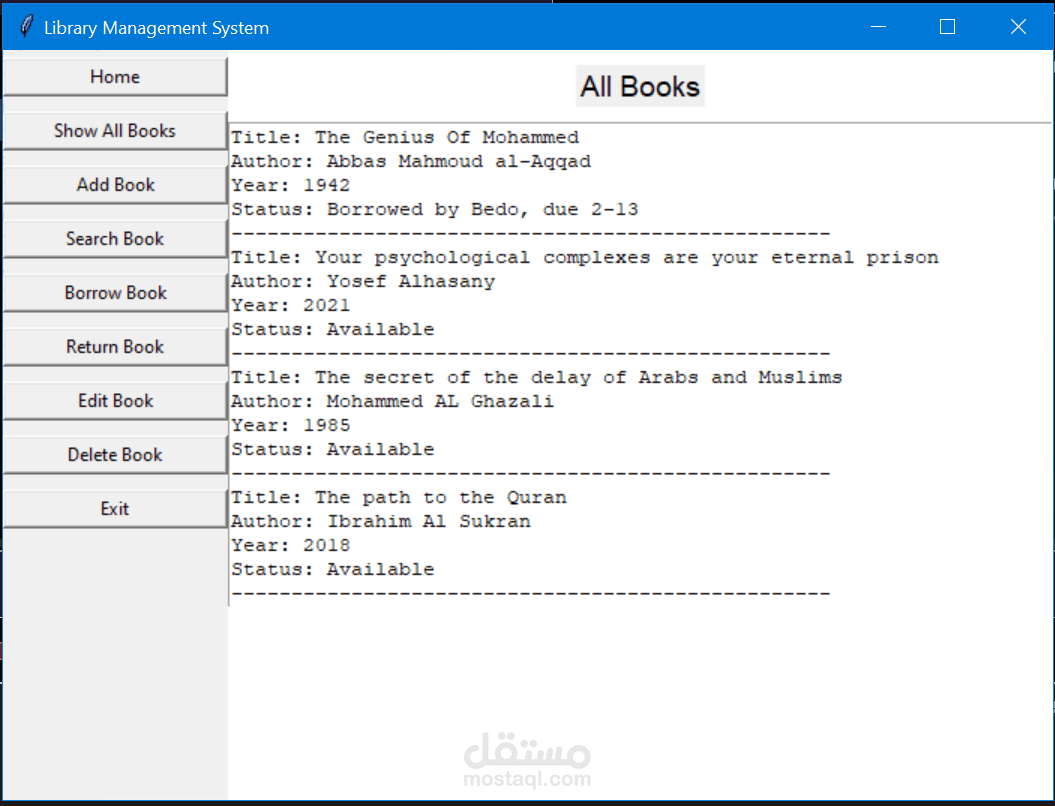Click 'Title: The path to the Quran'
This screenshot has width=1055, height=806.
399,498
